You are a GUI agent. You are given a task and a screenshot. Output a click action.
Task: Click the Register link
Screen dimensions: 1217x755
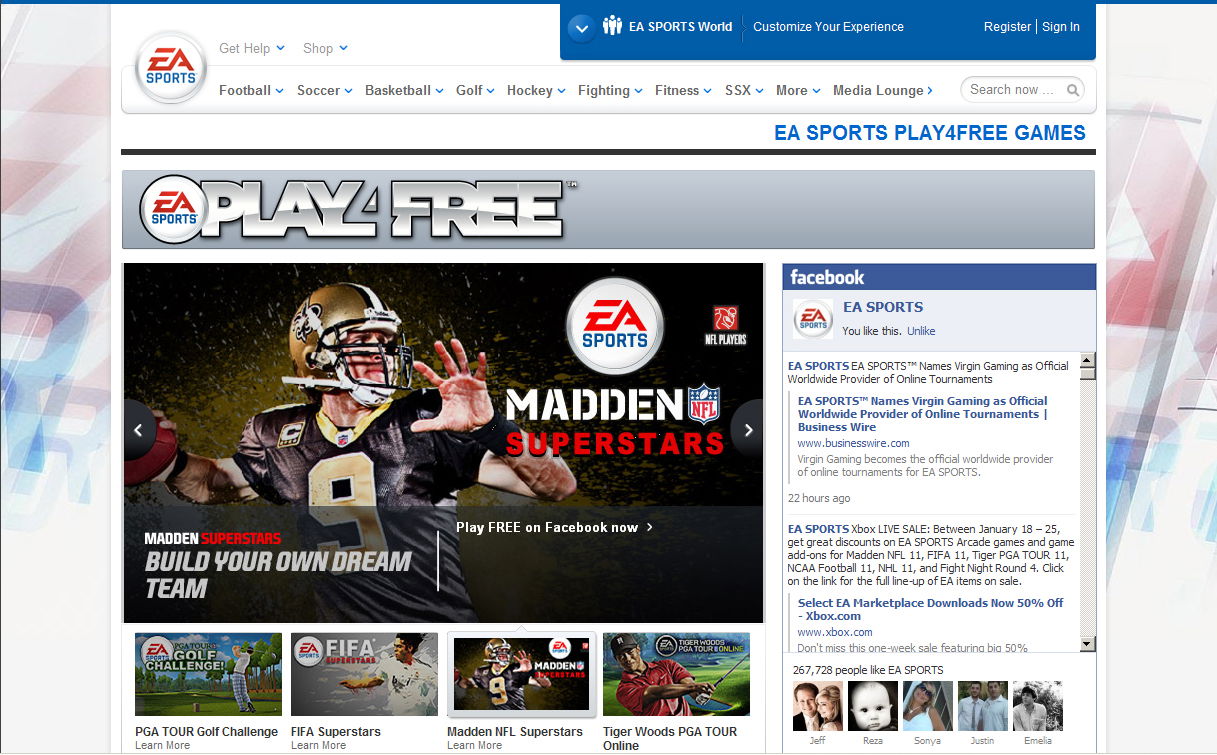1007,27
